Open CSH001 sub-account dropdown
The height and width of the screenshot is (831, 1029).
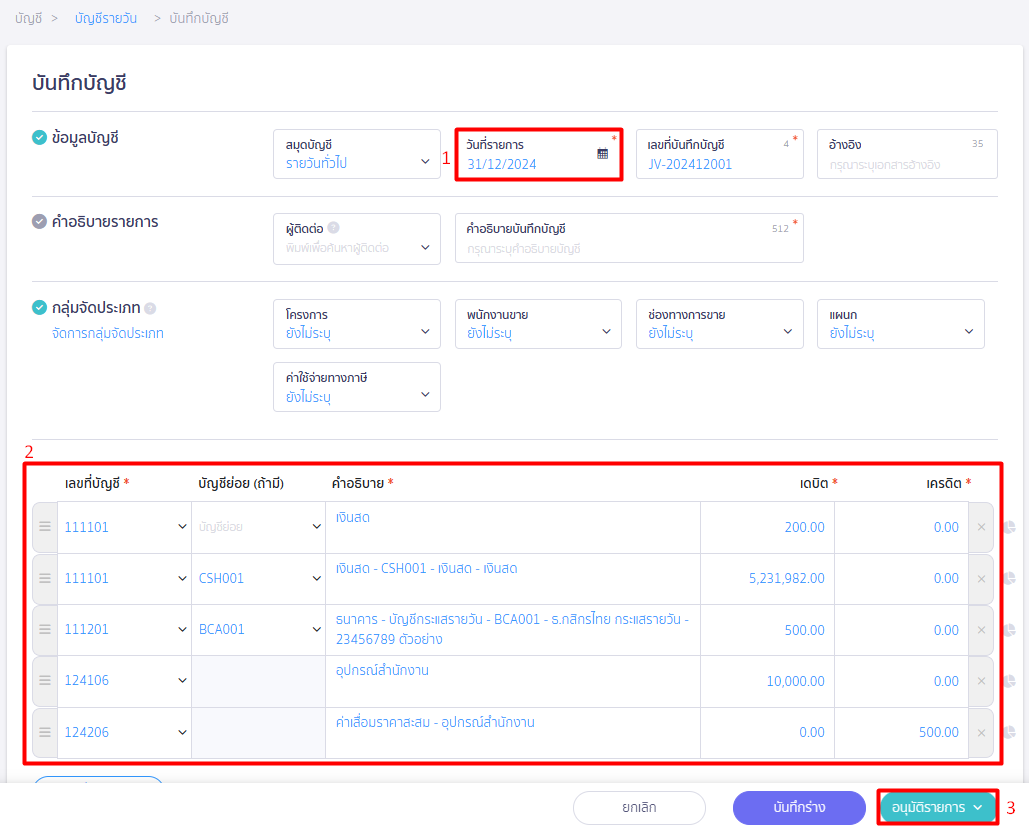click(x=258, y=579)
